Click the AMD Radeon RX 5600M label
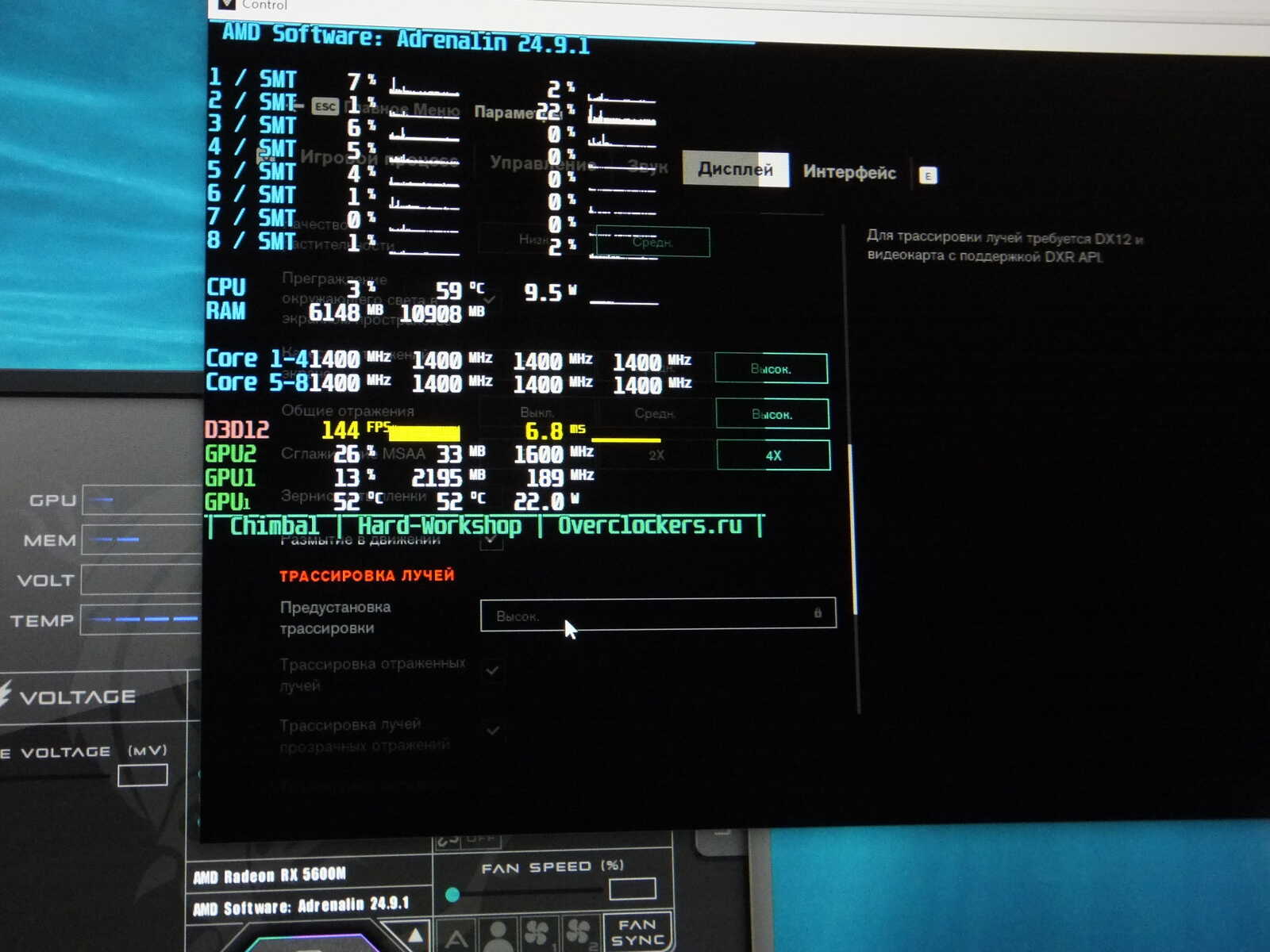The image size is (1270, 952). [x=270, y=875]
